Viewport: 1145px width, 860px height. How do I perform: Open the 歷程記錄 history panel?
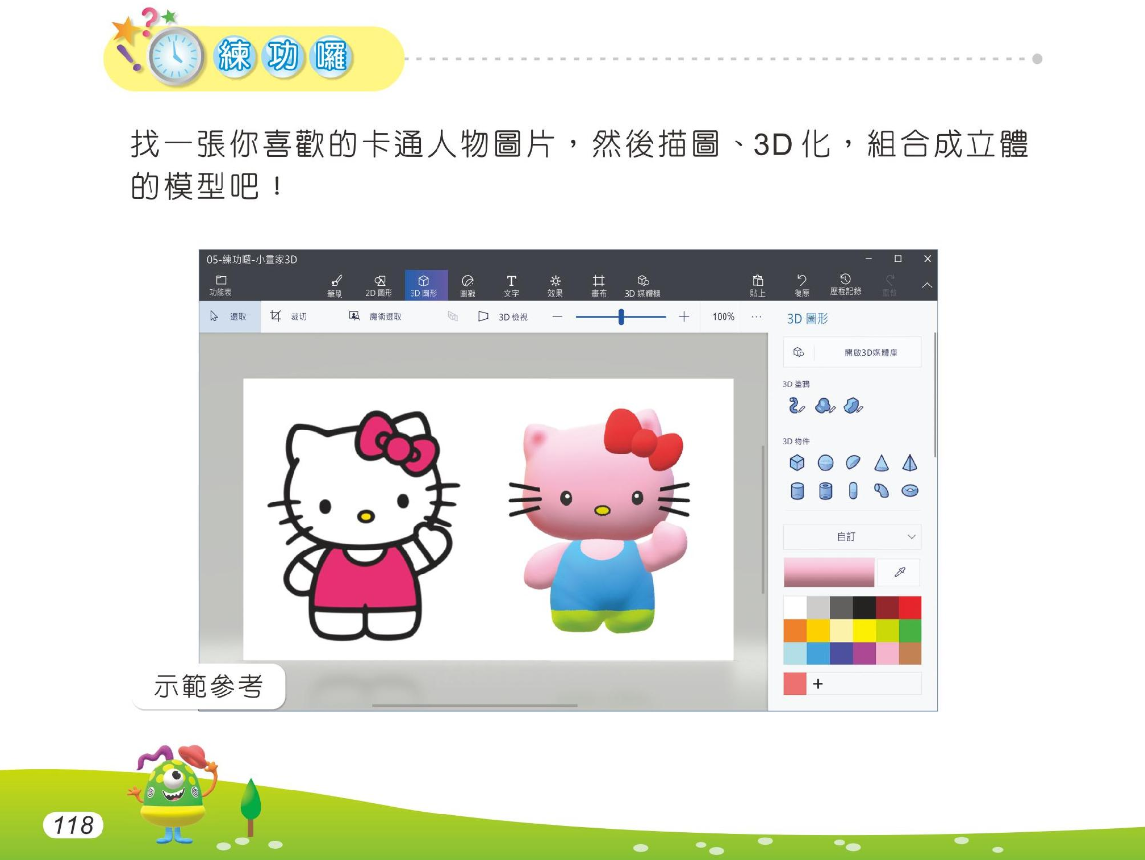click(846, 285)
